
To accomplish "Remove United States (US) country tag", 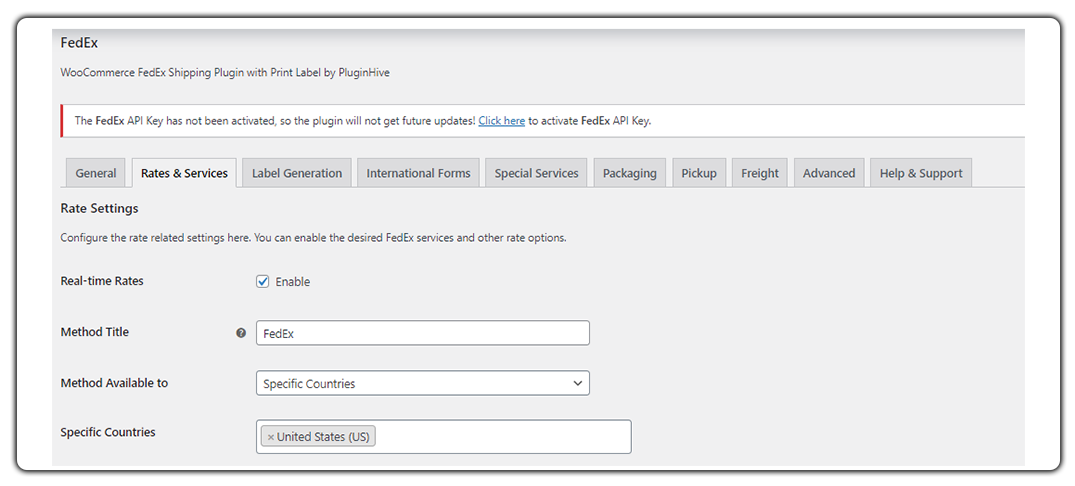I will 271,437.
